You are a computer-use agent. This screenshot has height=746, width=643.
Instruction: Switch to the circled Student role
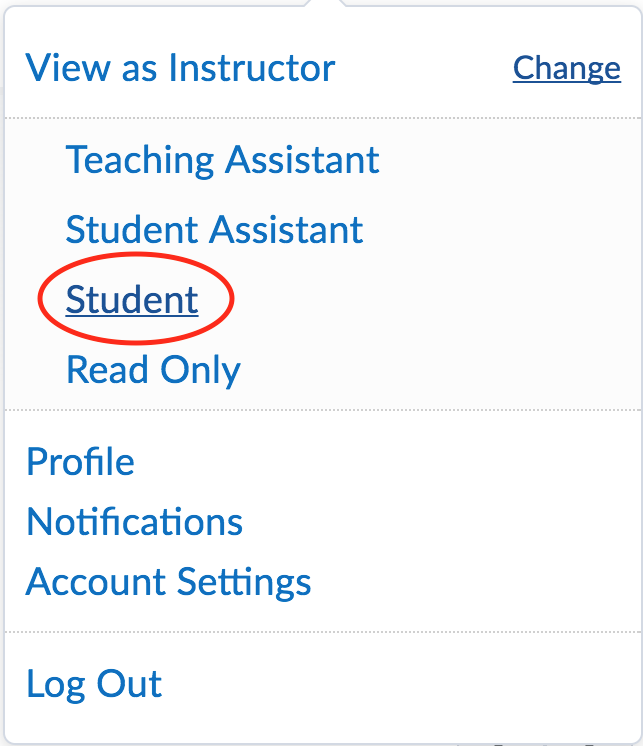(132, 300)
